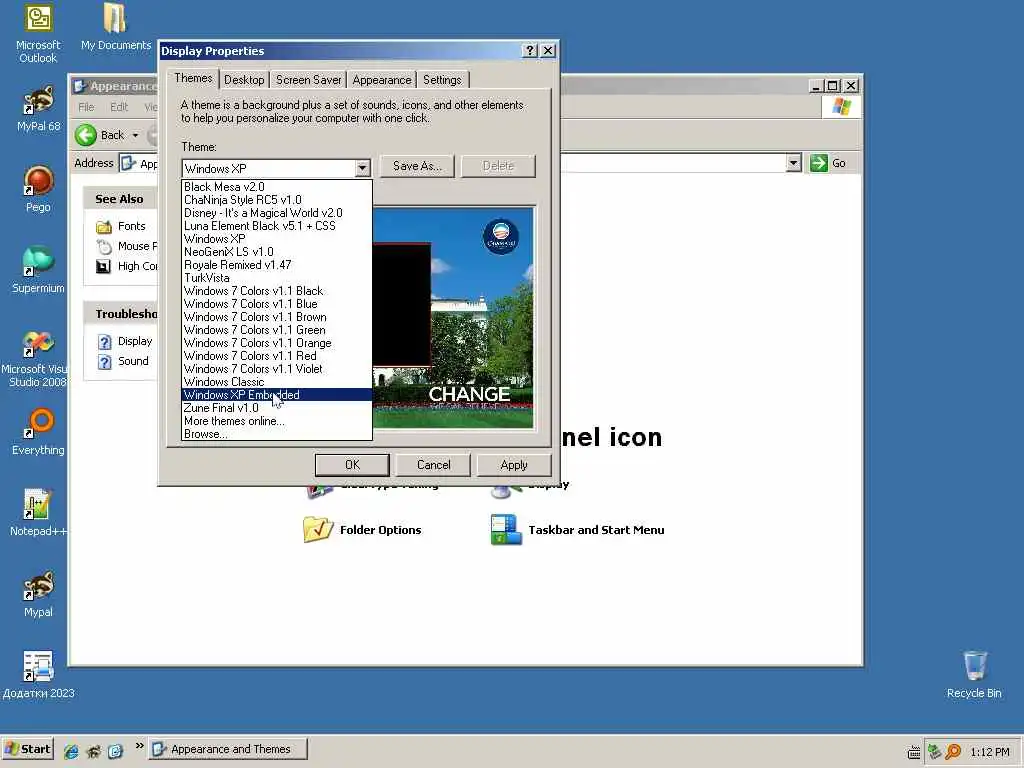The height and width of the screenshot is (768, 1024).
Task: Select Windows 7 Colors v1.1 Green
Action: tap(276, 330)
